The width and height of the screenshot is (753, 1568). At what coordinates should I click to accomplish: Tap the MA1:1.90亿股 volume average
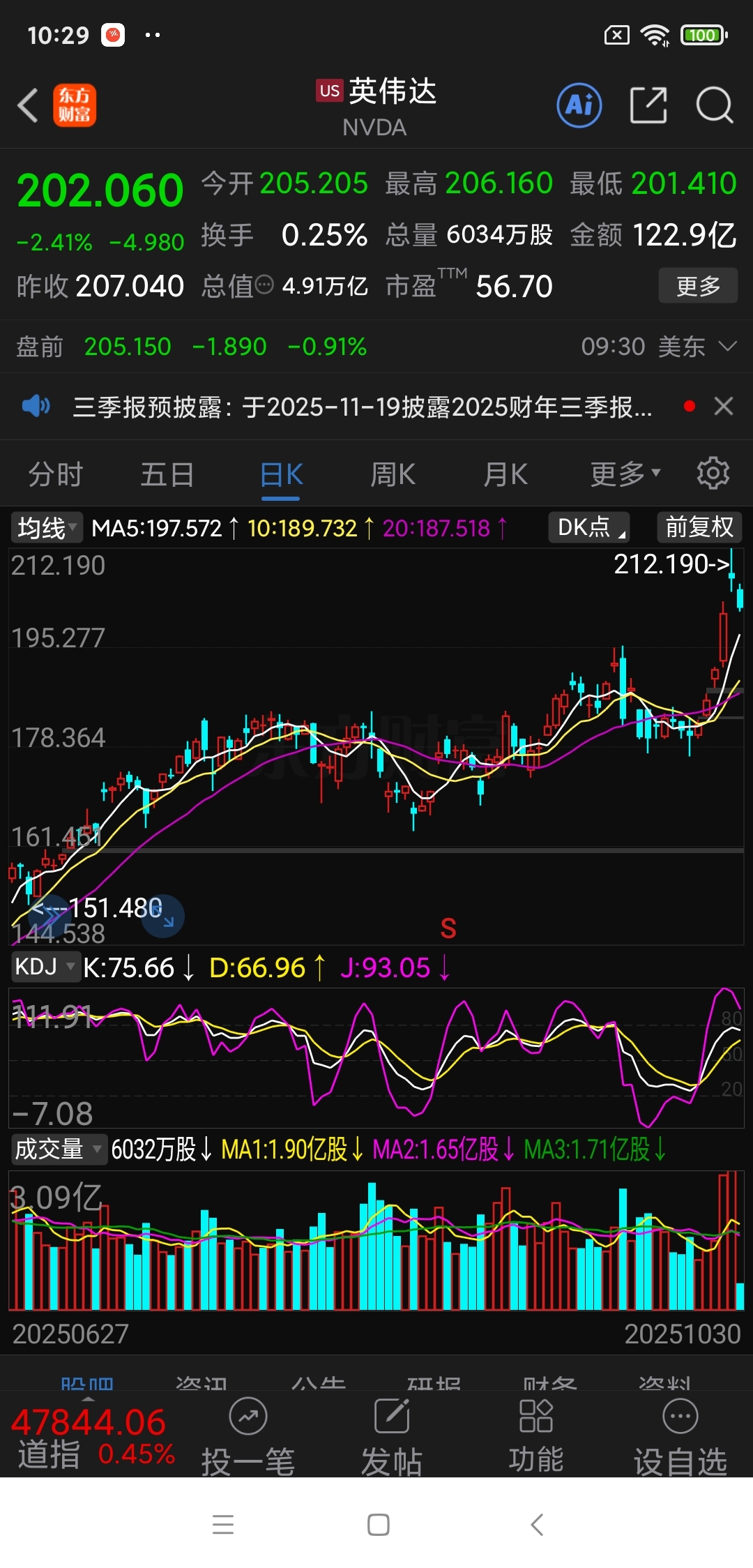point(284,1149)
